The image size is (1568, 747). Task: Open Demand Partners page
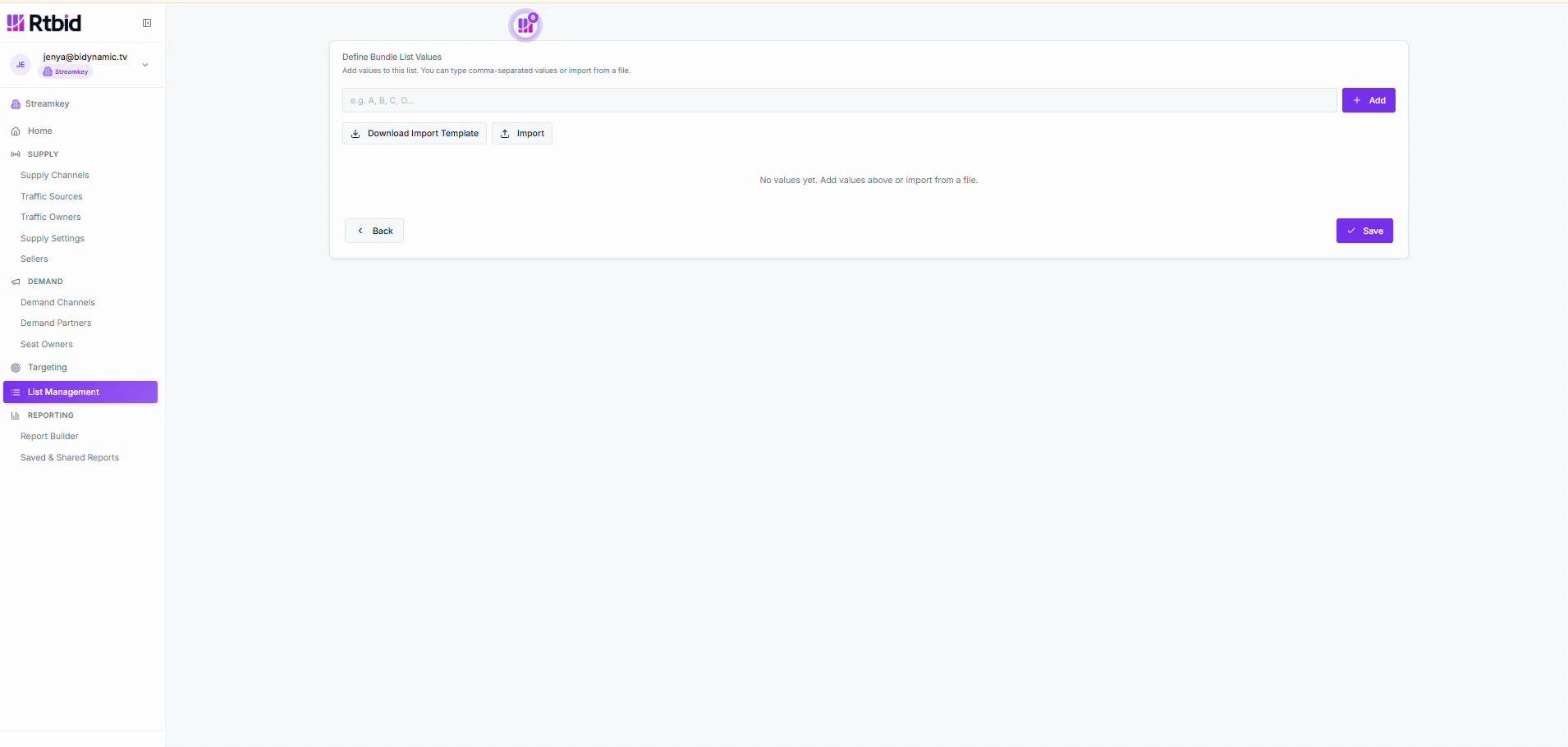pyautogui.click(x=56, y=323)
